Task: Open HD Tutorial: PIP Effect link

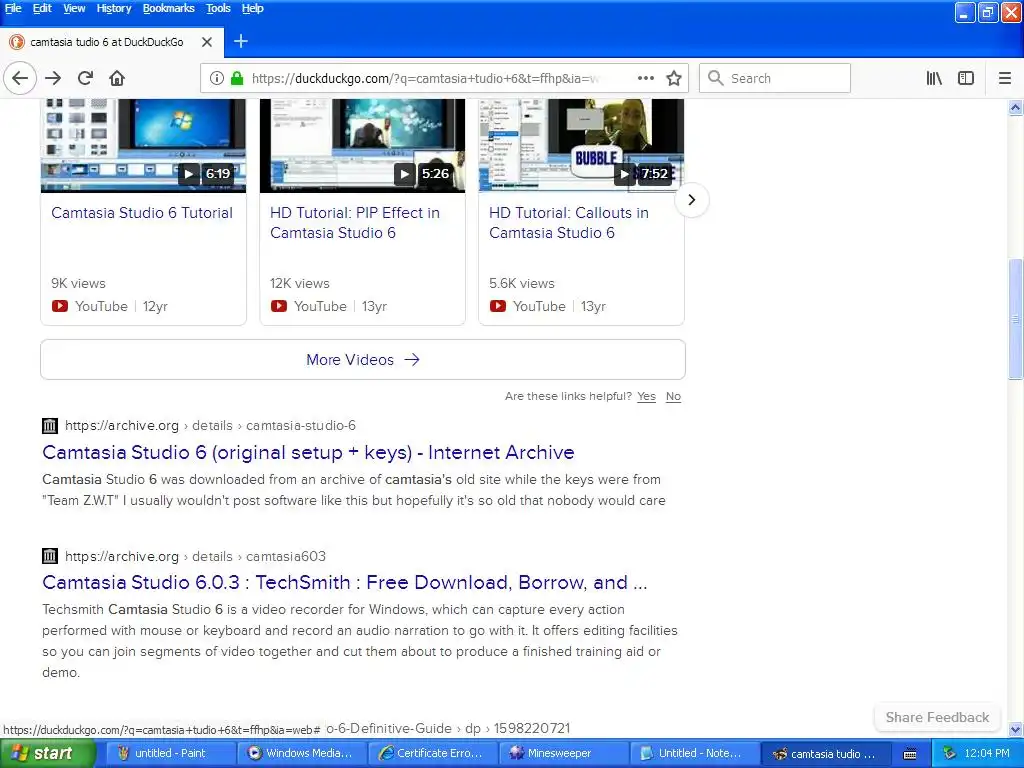Action: pyautogui.click(x=355, y=223)
